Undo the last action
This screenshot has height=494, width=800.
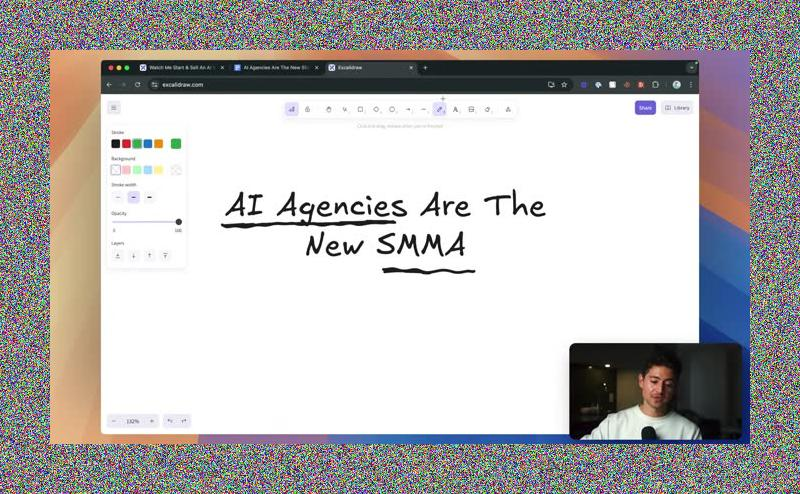coord(170,421)
